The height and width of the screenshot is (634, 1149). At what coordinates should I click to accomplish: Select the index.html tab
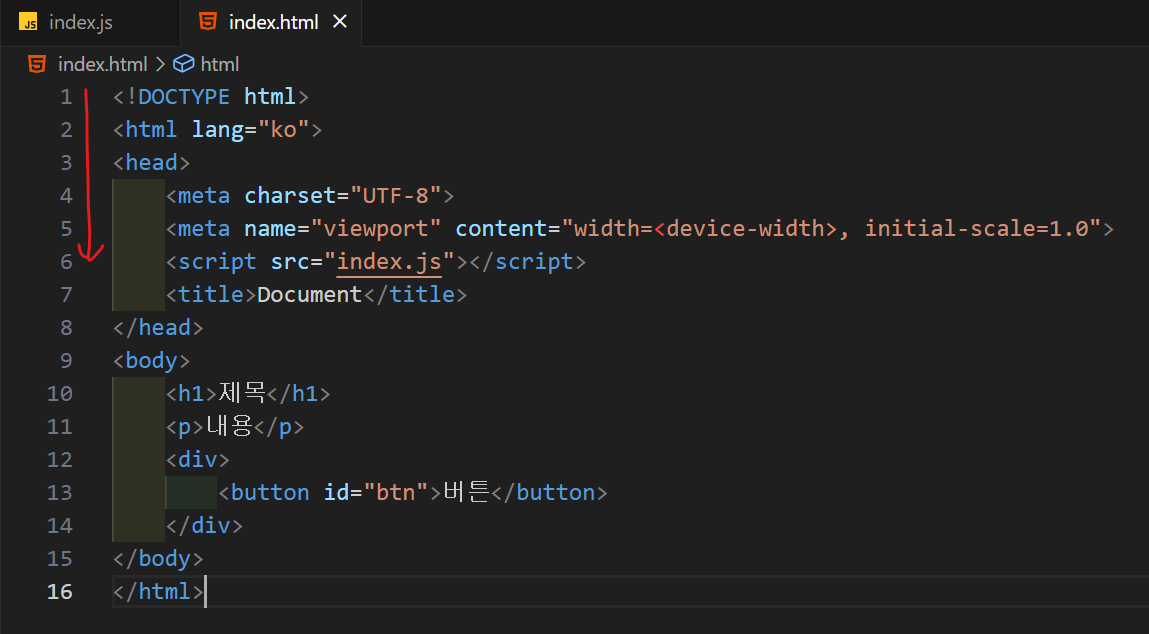(271, 23)
